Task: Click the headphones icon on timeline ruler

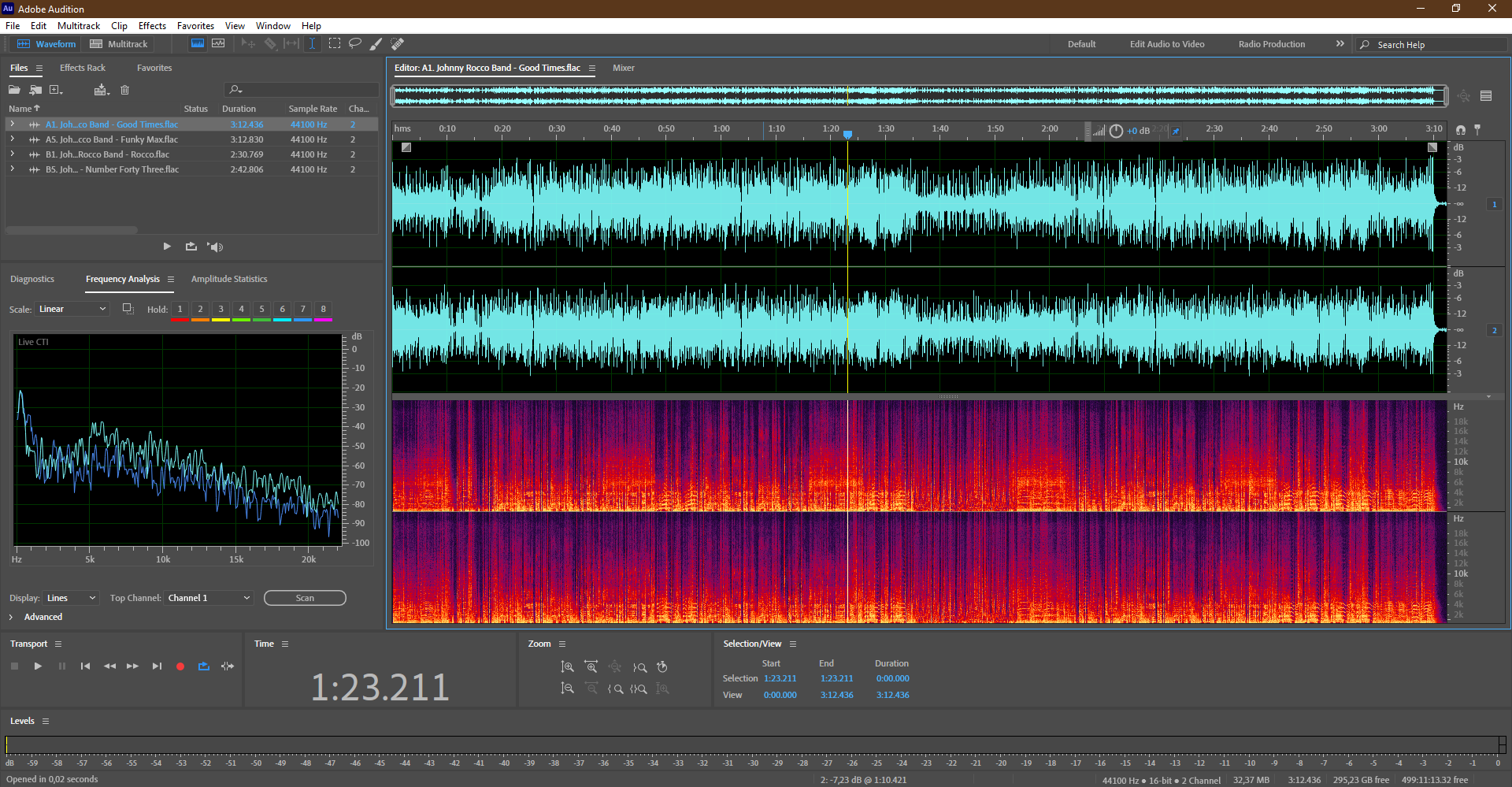Action: (x=1461, y=130)
